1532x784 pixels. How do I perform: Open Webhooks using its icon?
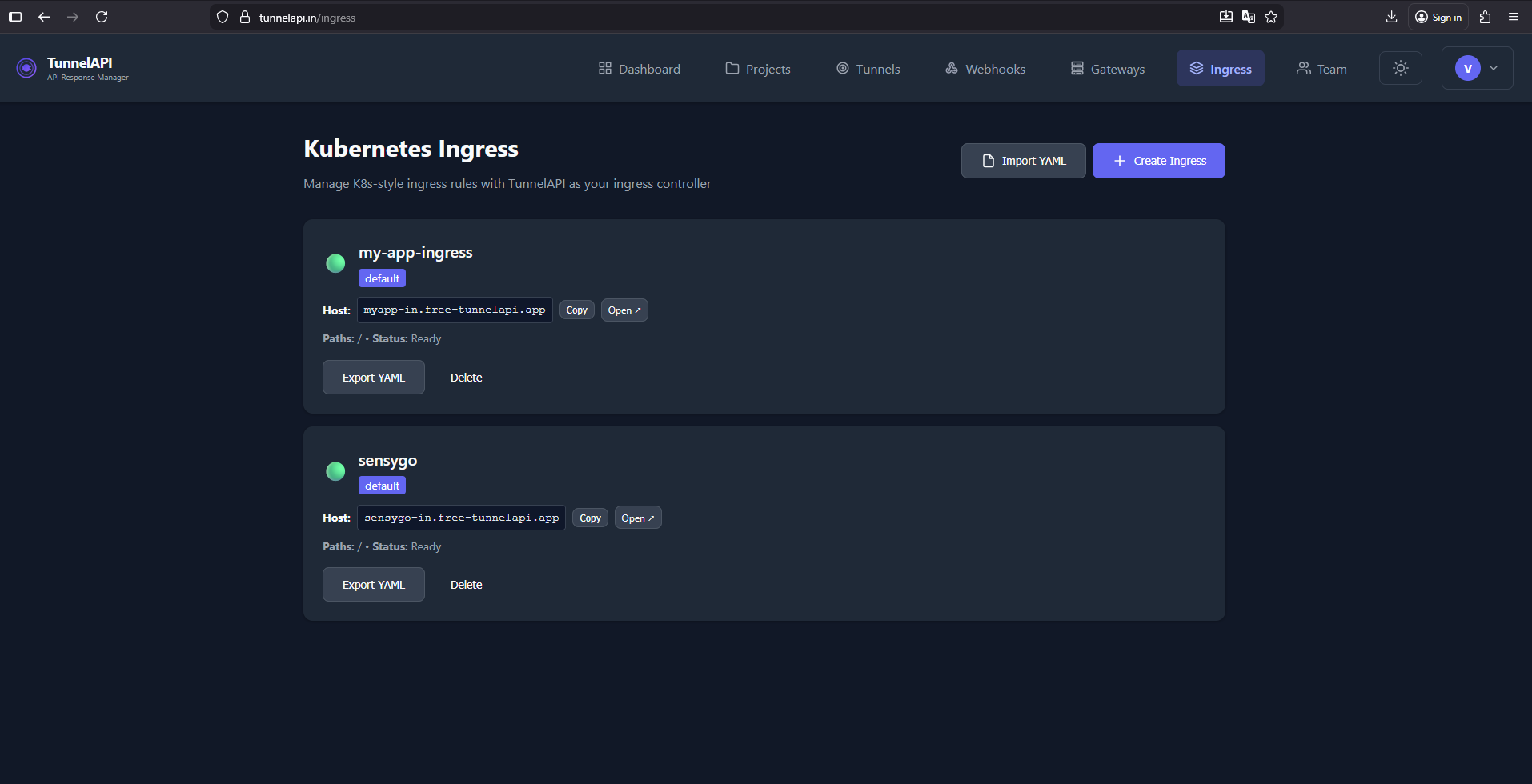(x=951, y=68)
